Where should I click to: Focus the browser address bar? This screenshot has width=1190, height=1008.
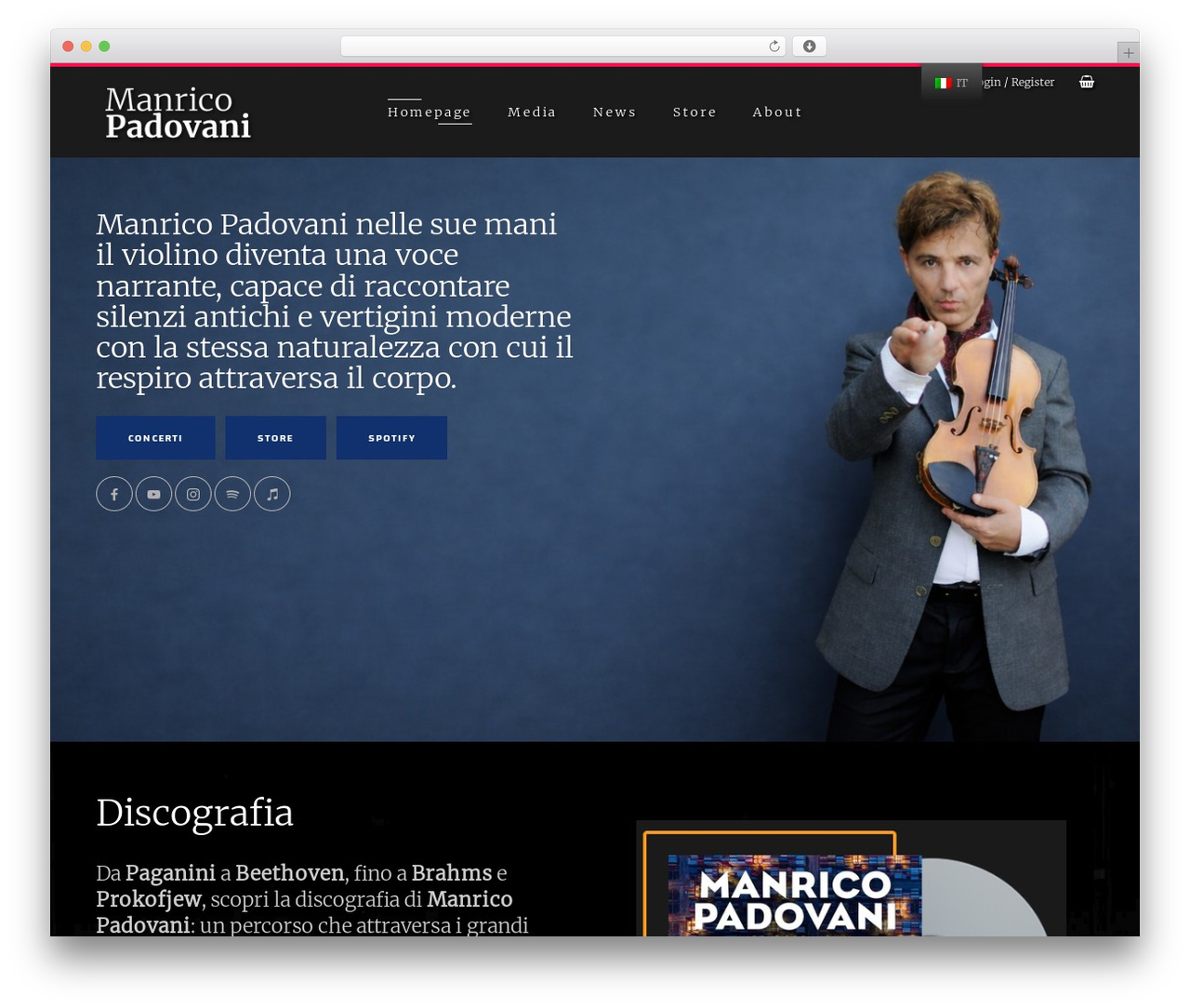(562, 46)
